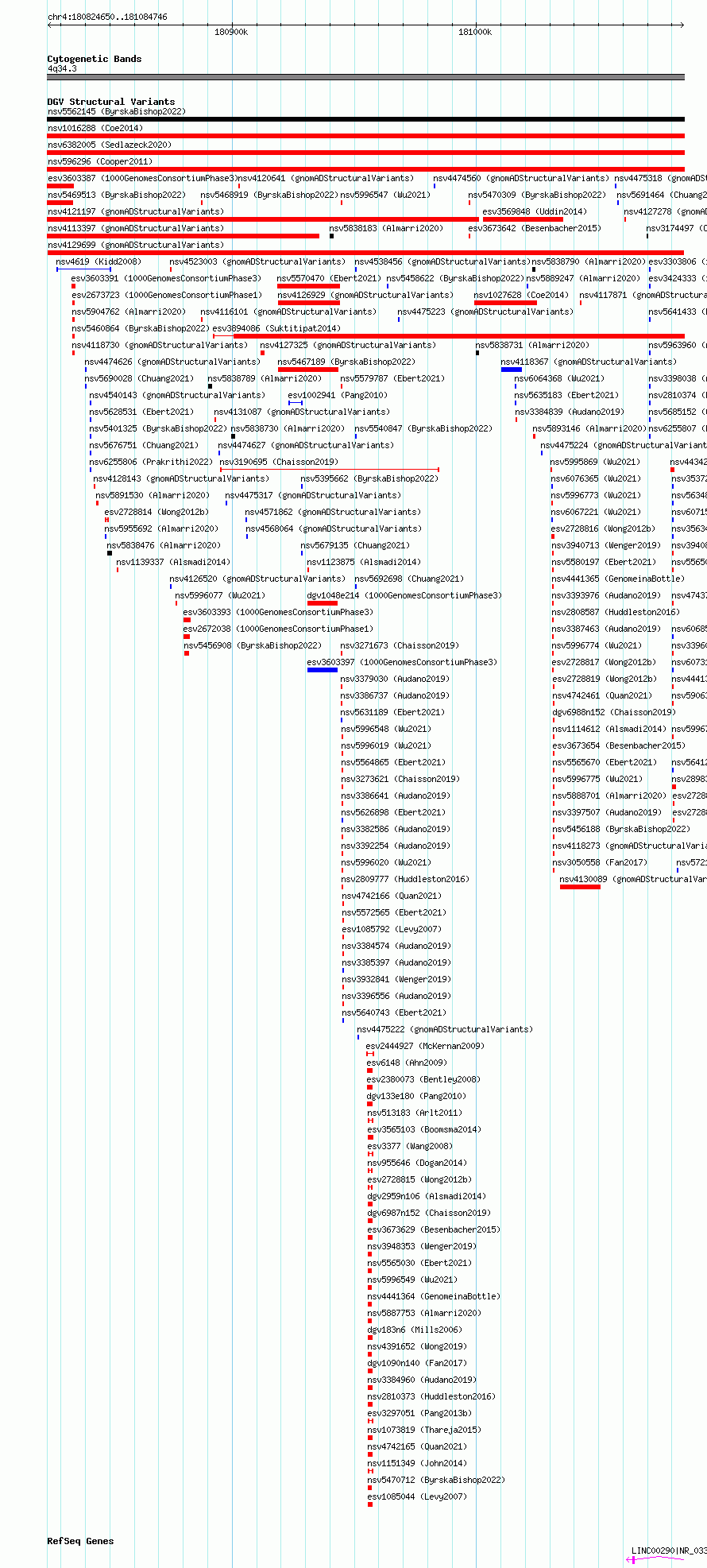Click the nsv4619 (Kidd2008) label
This screenshot has height=1568, width=707.
coord(99,261)
